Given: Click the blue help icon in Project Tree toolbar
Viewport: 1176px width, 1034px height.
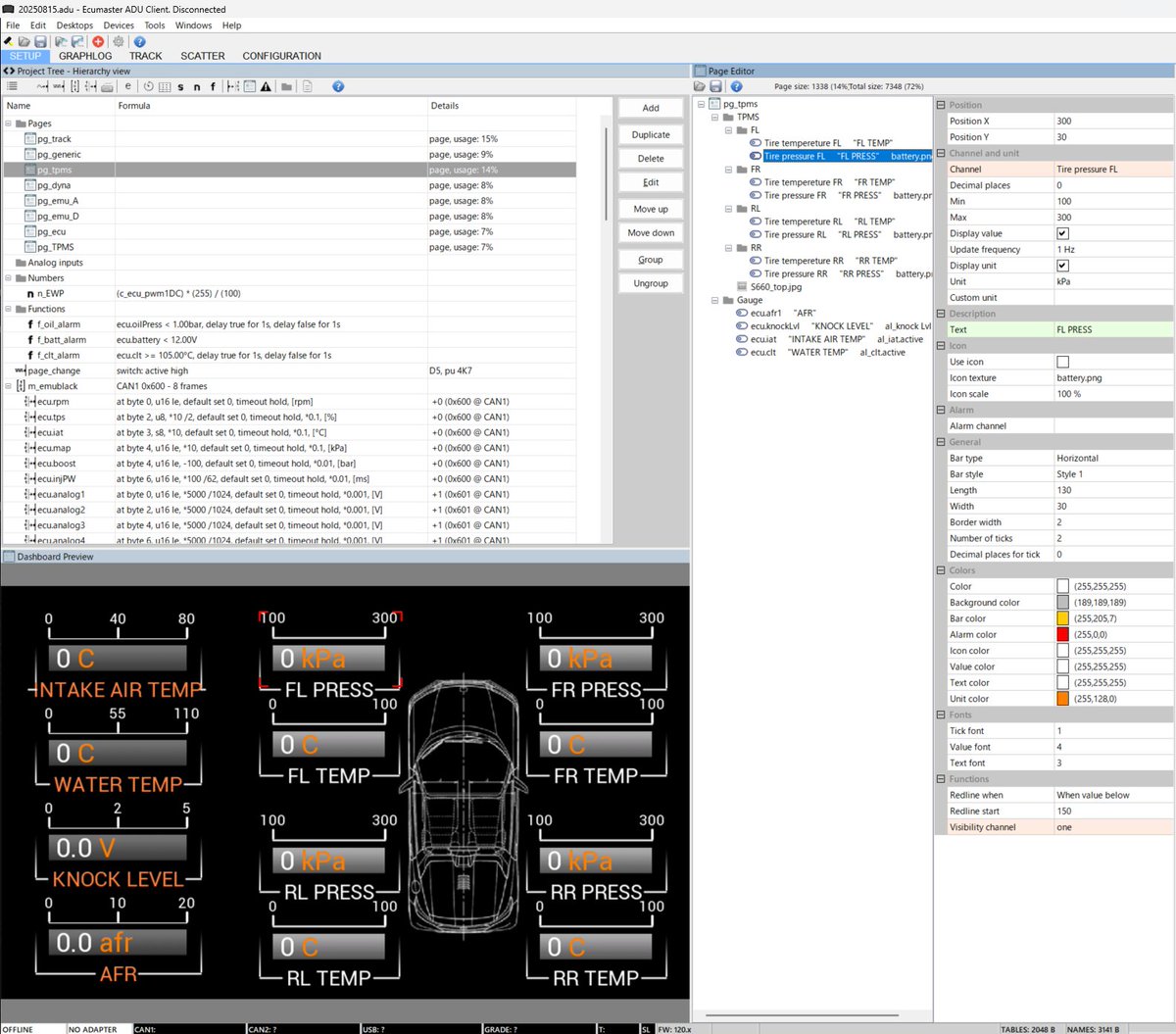Looking at the screenshot, I should pos(338,86).
